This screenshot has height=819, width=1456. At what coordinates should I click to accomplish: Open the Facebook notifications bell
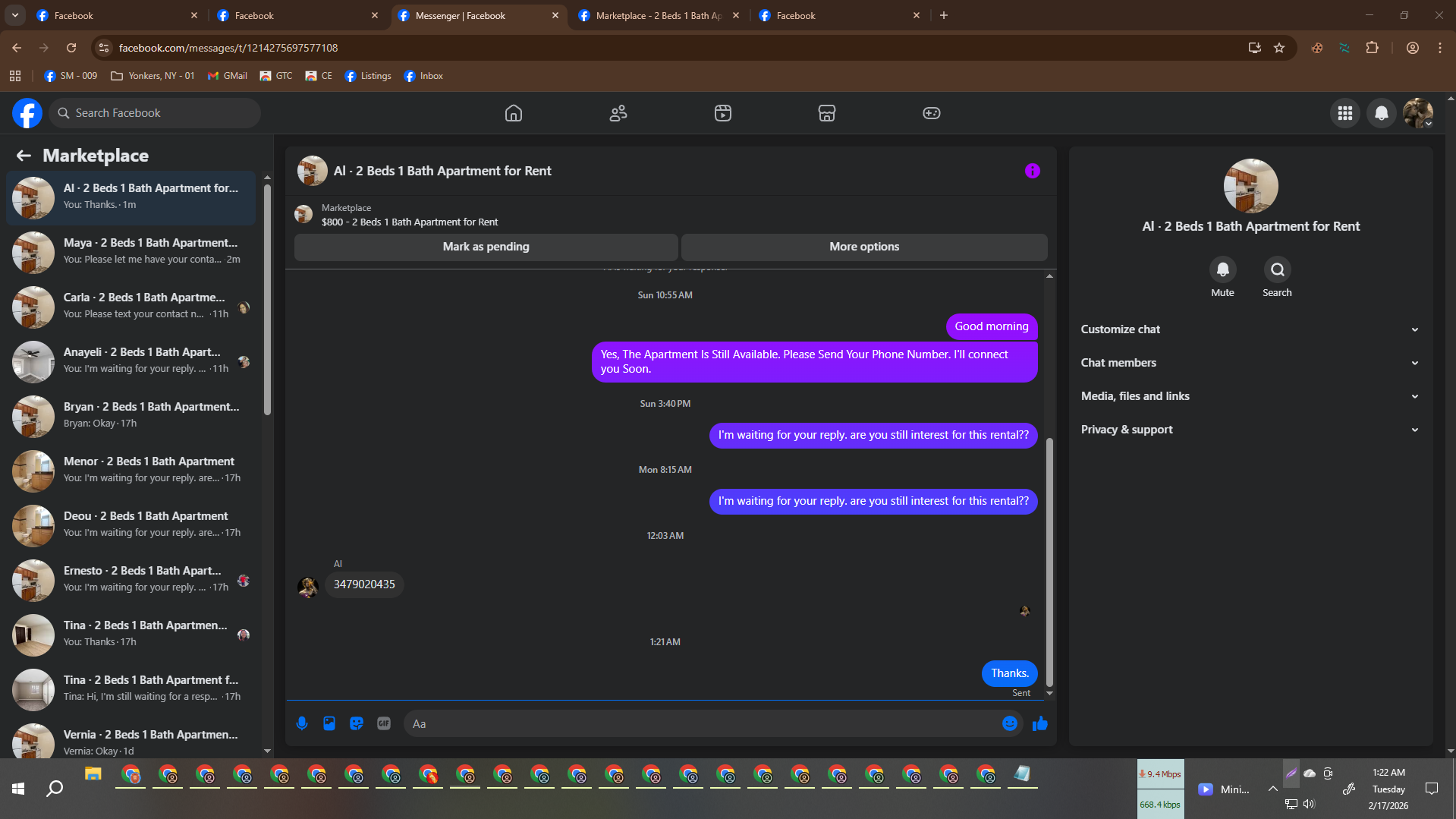coord(1382,113)
